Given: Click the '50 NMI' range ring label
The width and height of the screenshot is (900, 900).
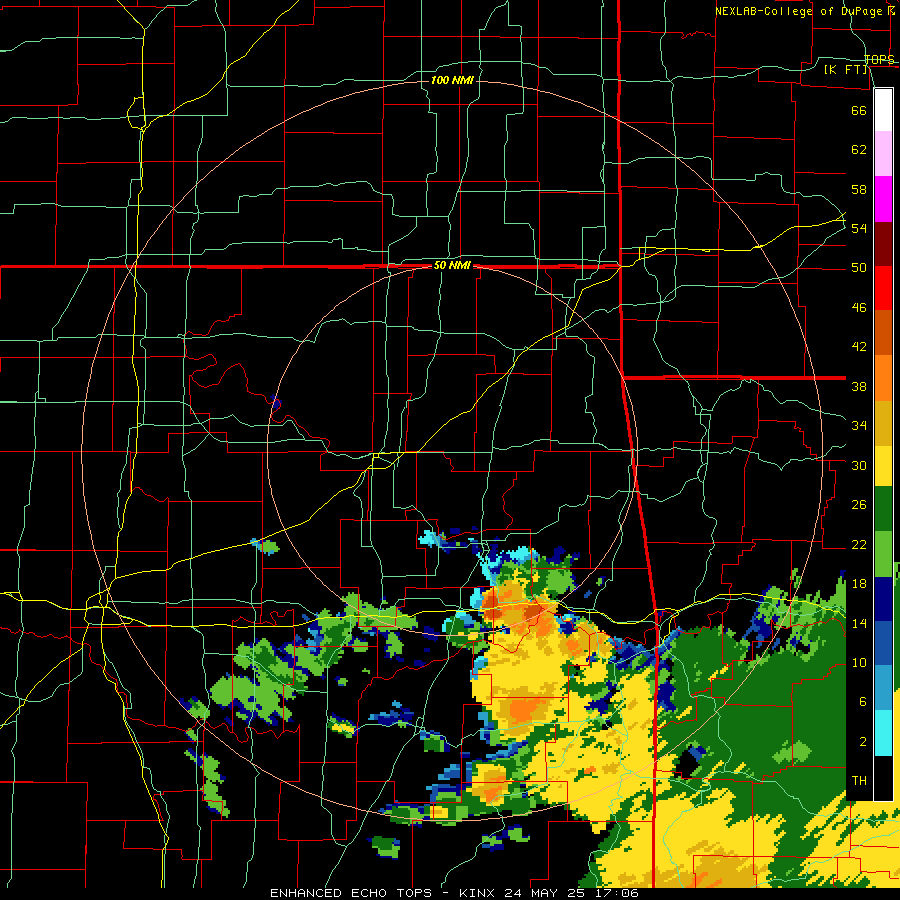Looking at the screenshot, I should click(452, 265).
